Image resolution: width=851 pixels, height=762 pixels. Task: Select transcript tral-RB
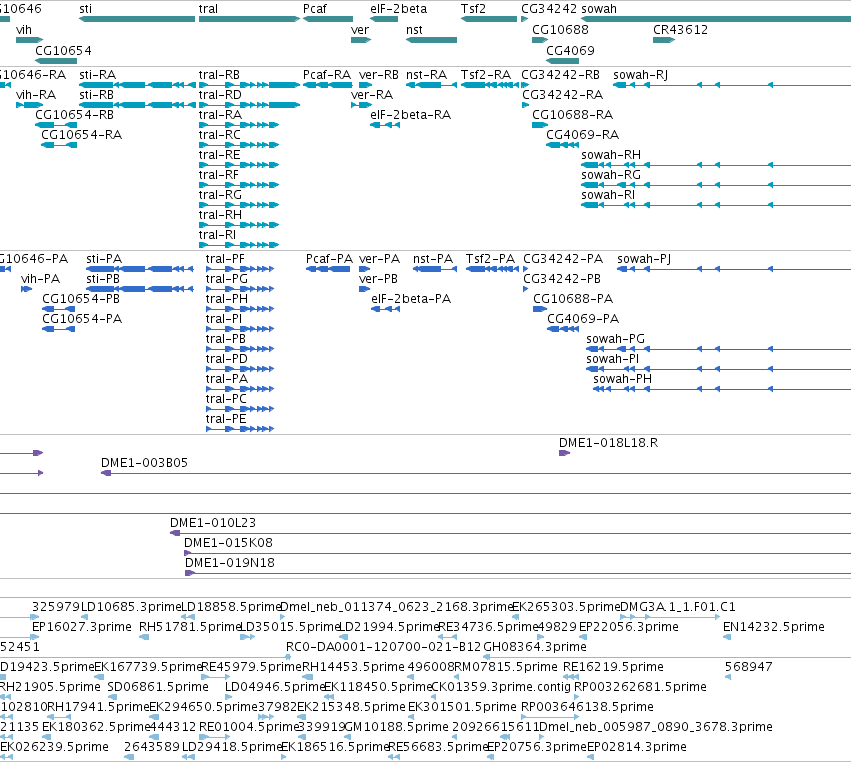(249, 85)
